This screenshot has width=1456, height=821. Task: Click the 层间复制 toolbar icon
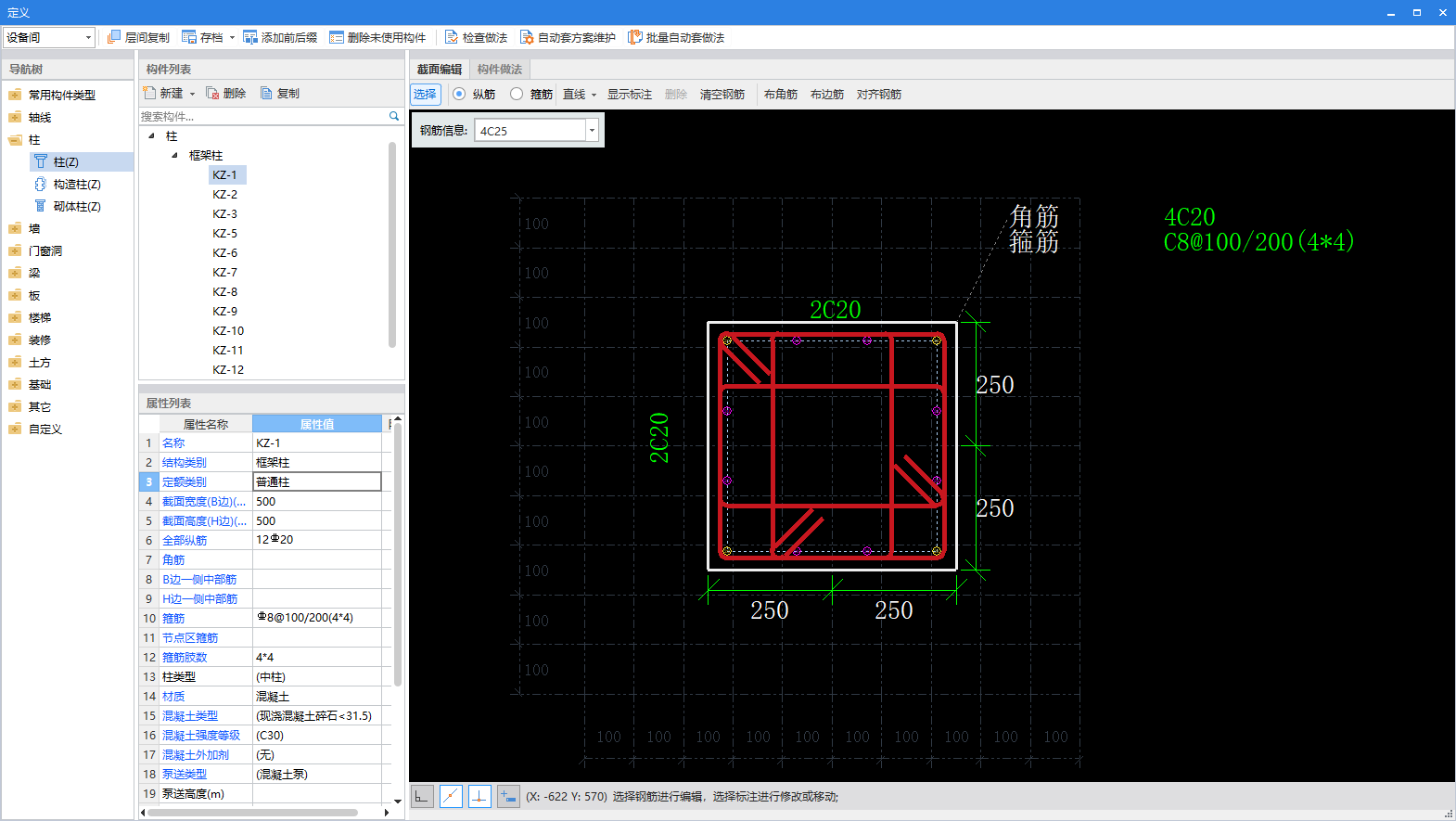click(114, 37)
